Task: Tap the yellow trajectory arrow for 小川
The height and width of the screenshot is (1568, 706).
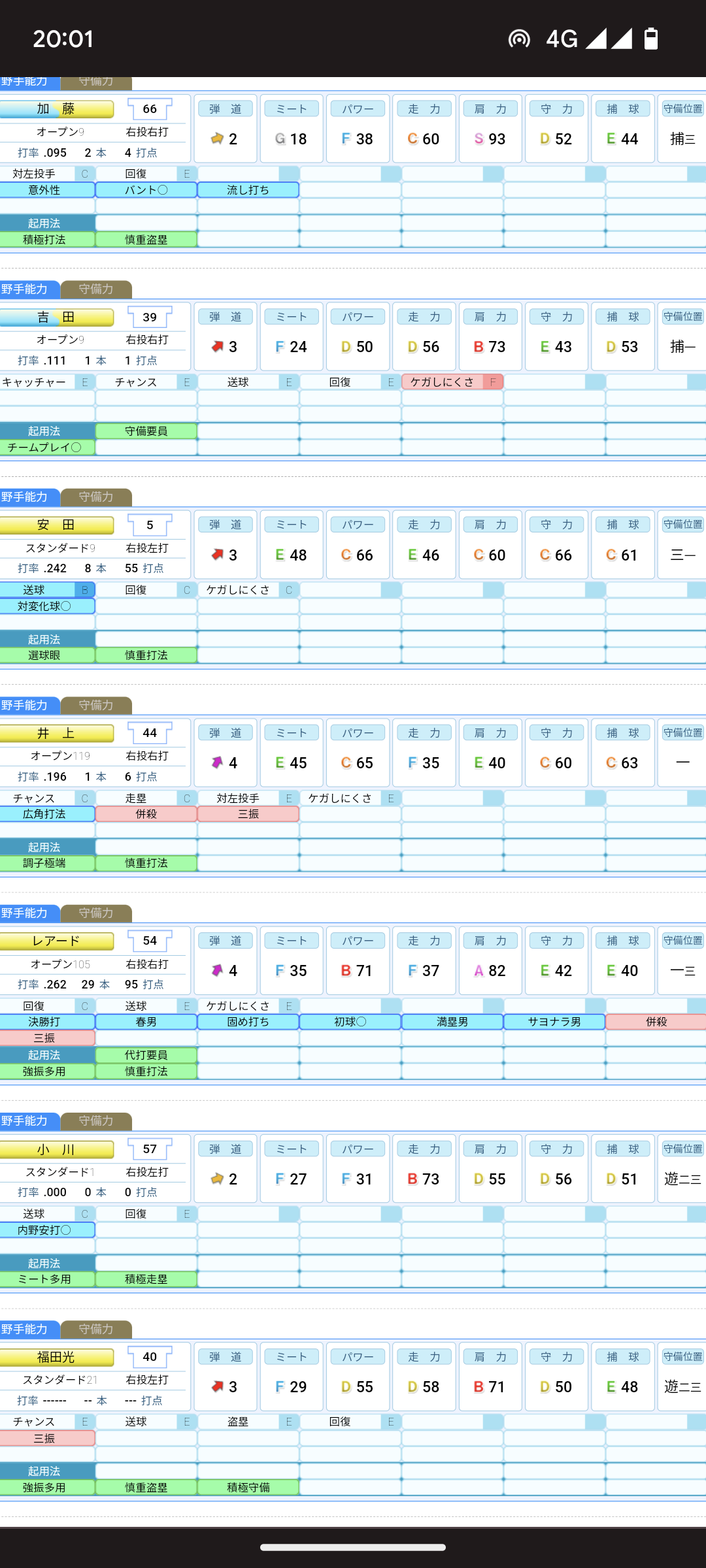Action: tap(217, 1179)
